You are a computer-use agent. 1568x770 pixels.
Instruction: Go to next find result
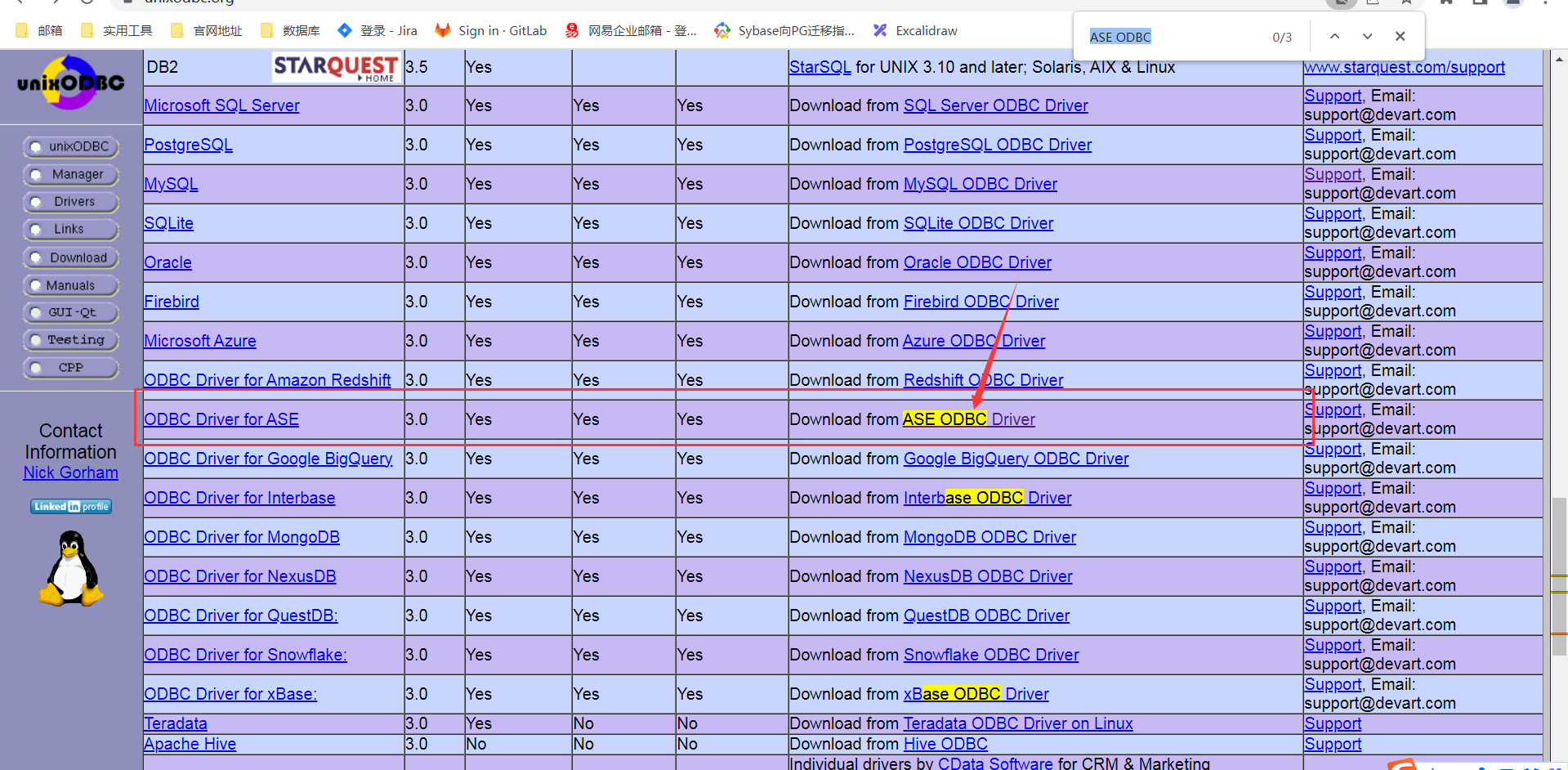[1367, 37]
